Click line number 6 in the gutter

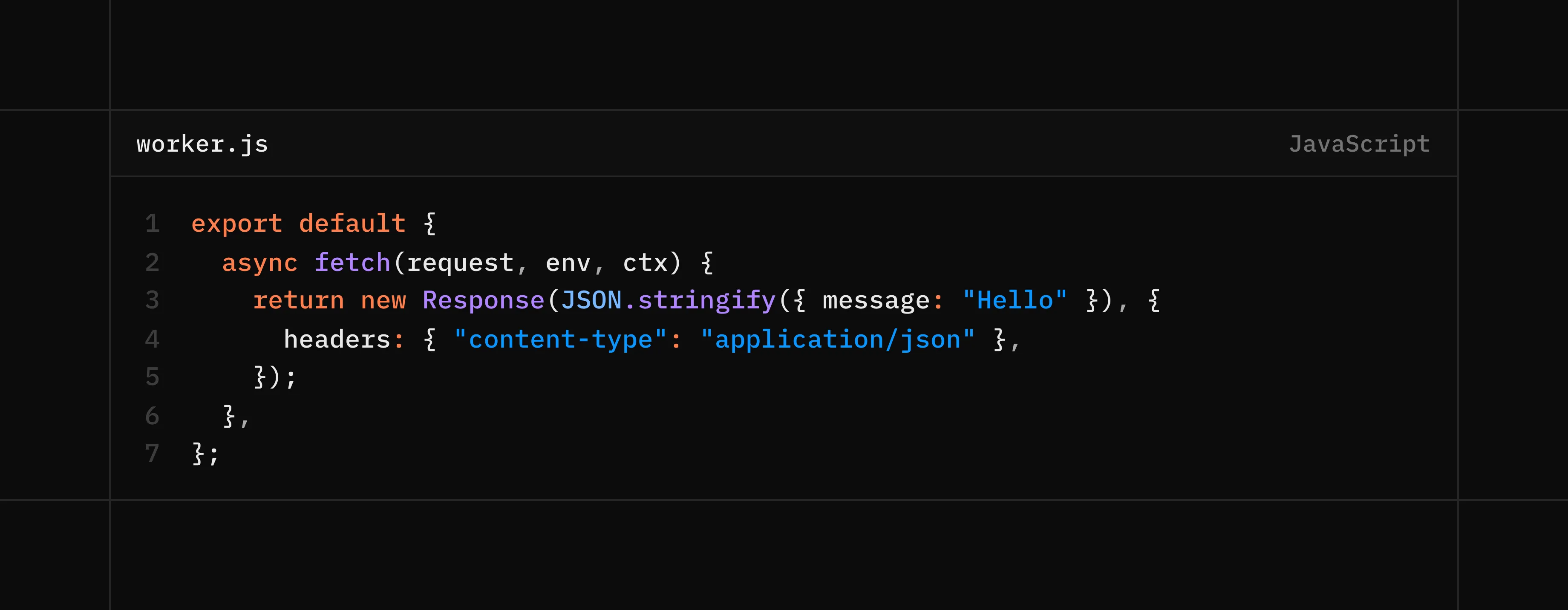point(152,416)
